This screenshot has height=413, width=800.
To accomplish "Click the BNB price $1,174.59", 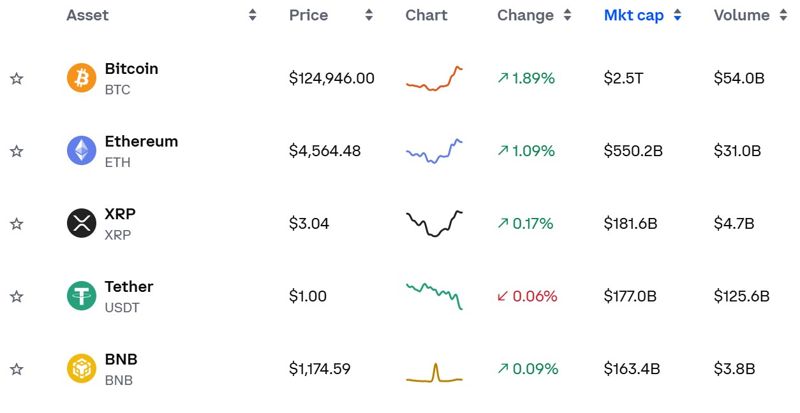I will click(x=319, y=369).
